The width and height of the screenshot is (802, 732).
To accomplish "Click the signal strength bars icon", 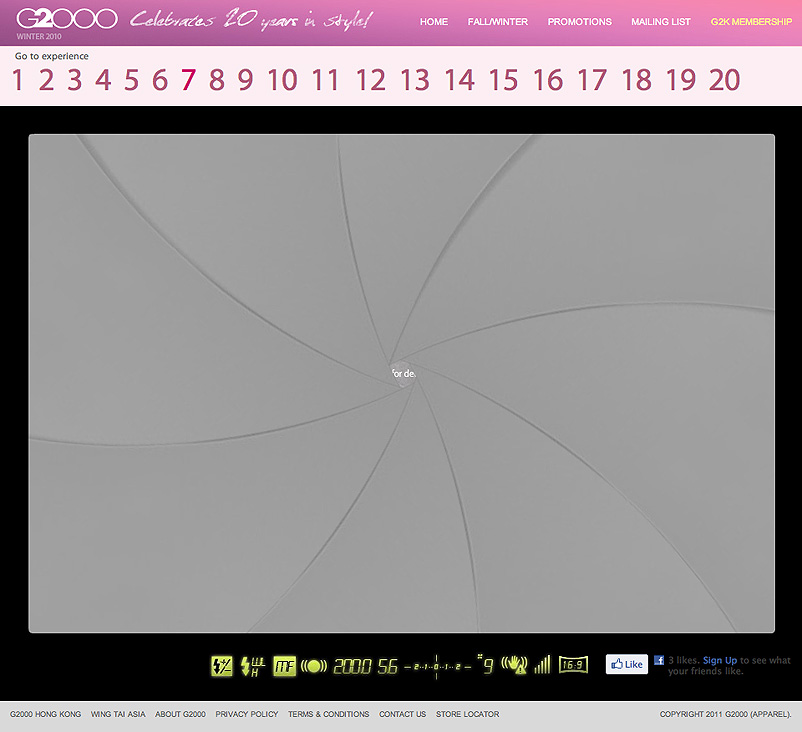I will tap(542, 664).
